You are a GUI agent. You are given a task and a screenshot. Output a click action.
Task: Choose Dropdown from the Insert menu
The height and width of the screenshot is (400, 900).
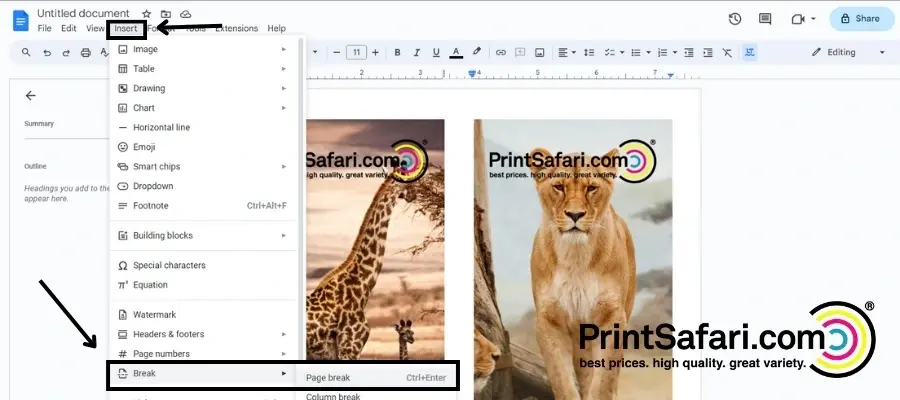[x=204, y=186]
